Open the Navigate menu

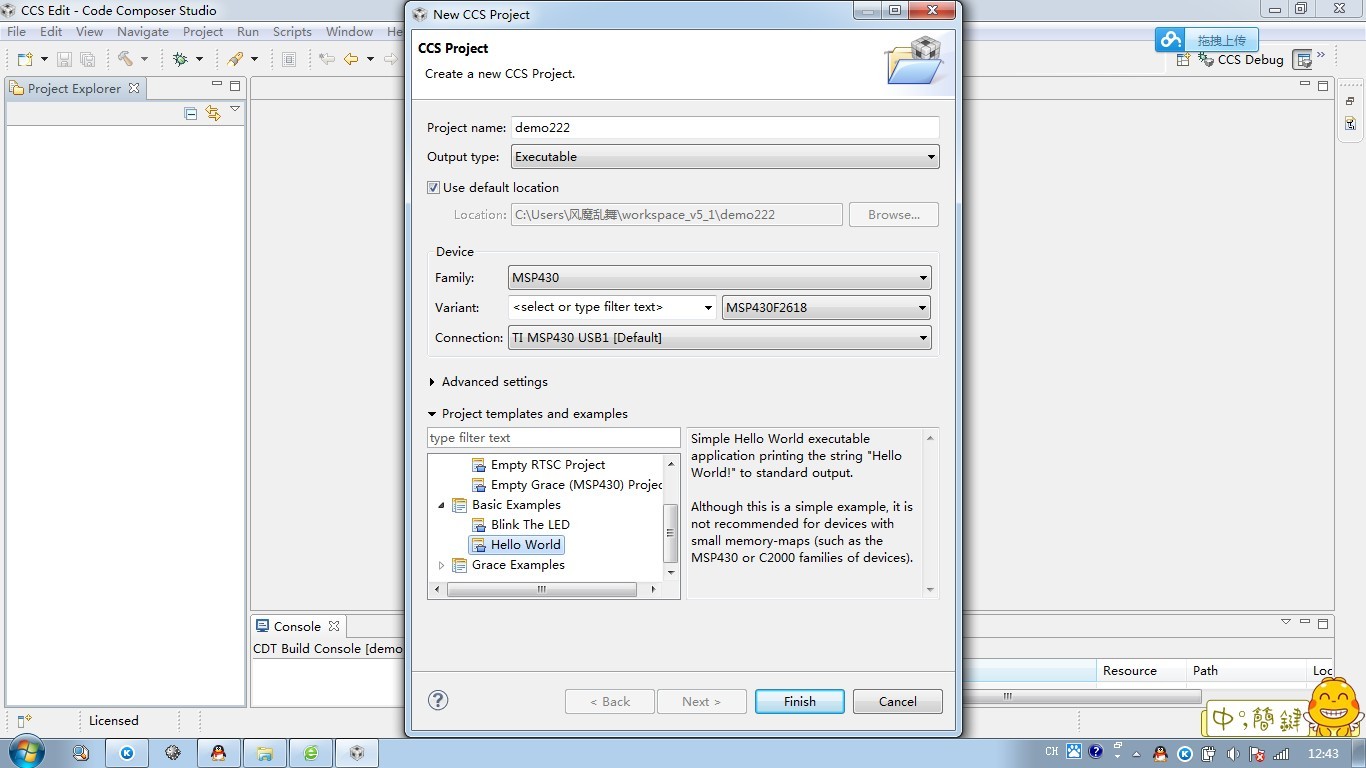coord(143,32)
